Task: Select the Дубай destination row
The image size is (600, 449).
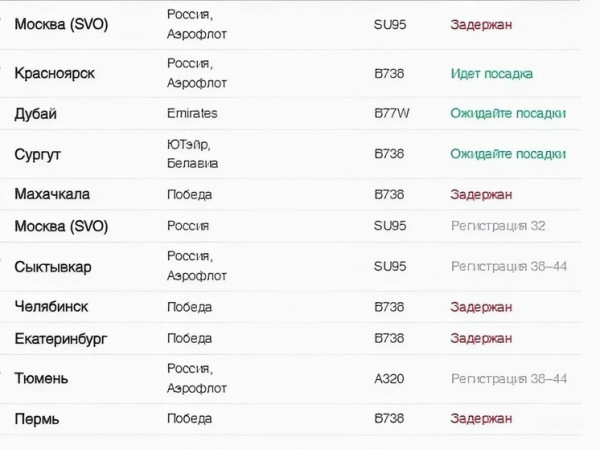Action: pos(36,114)
